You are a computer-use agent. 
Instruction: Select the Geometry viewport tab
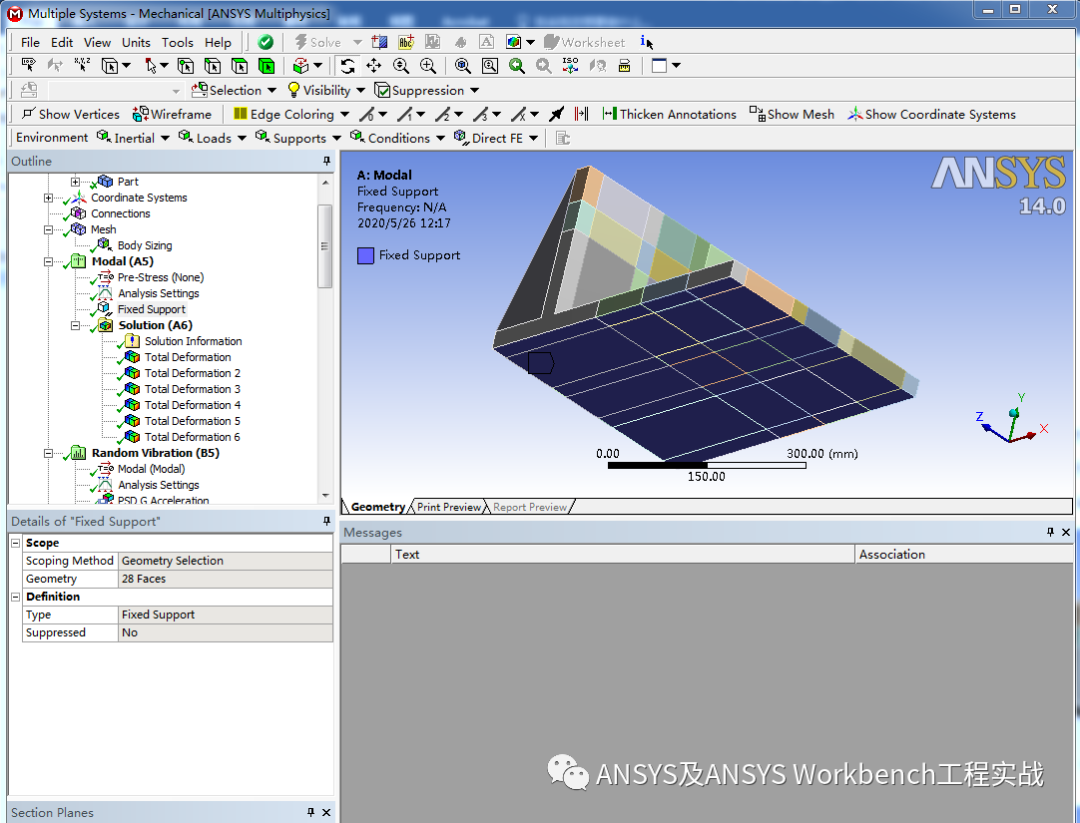tap(377, 507)
